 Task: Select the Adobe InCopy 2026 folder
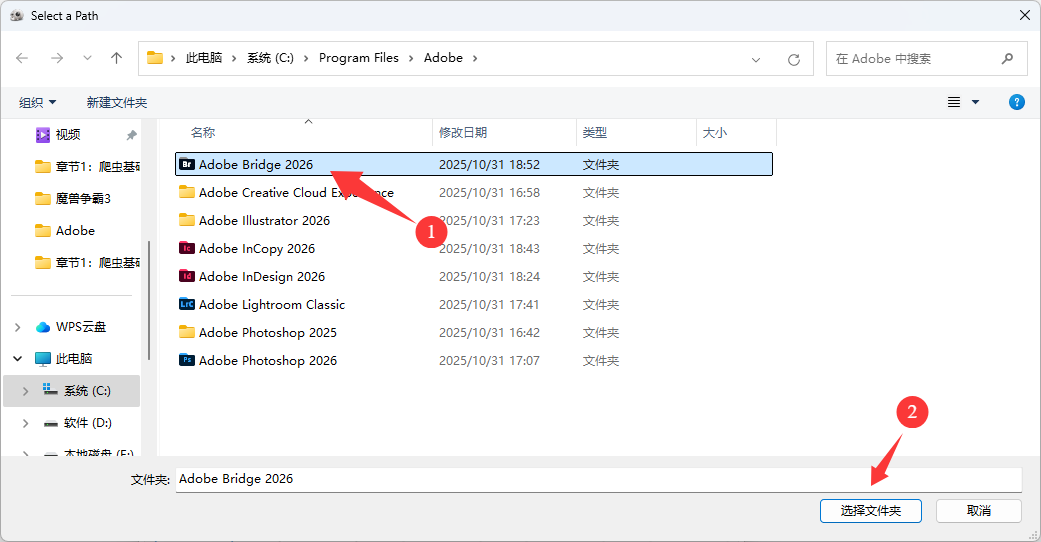(x=474, y=248)
